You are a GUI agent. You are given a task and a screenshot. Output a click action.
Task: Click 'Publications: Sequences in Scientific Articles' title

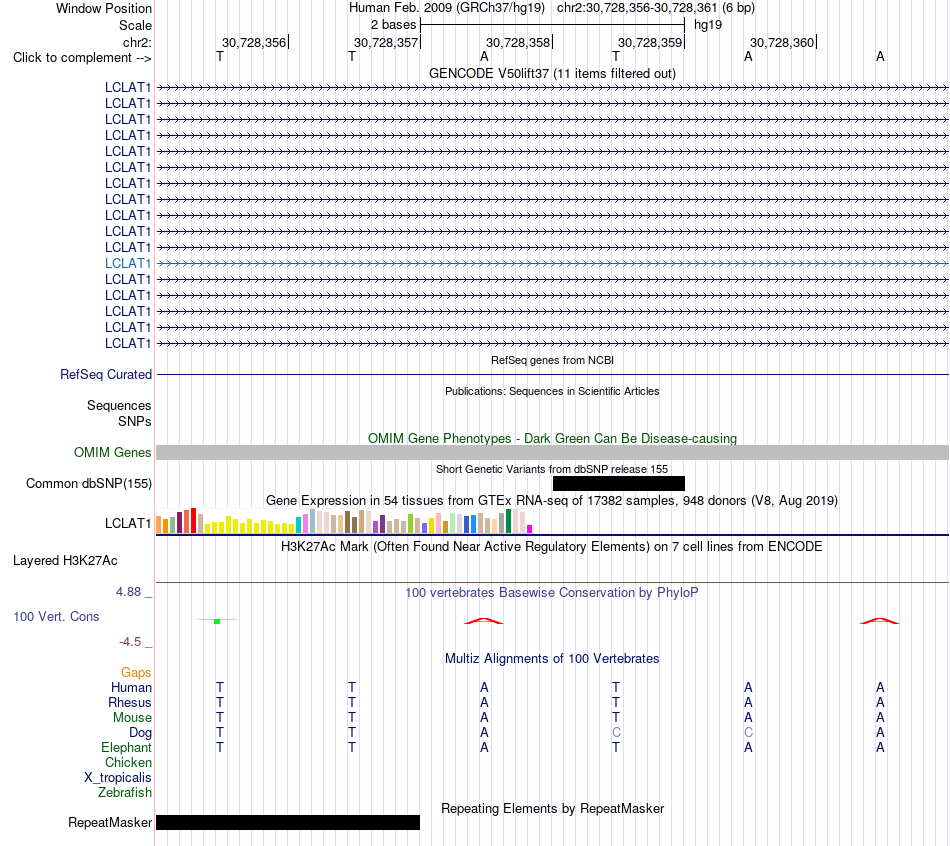coord(552,391)
